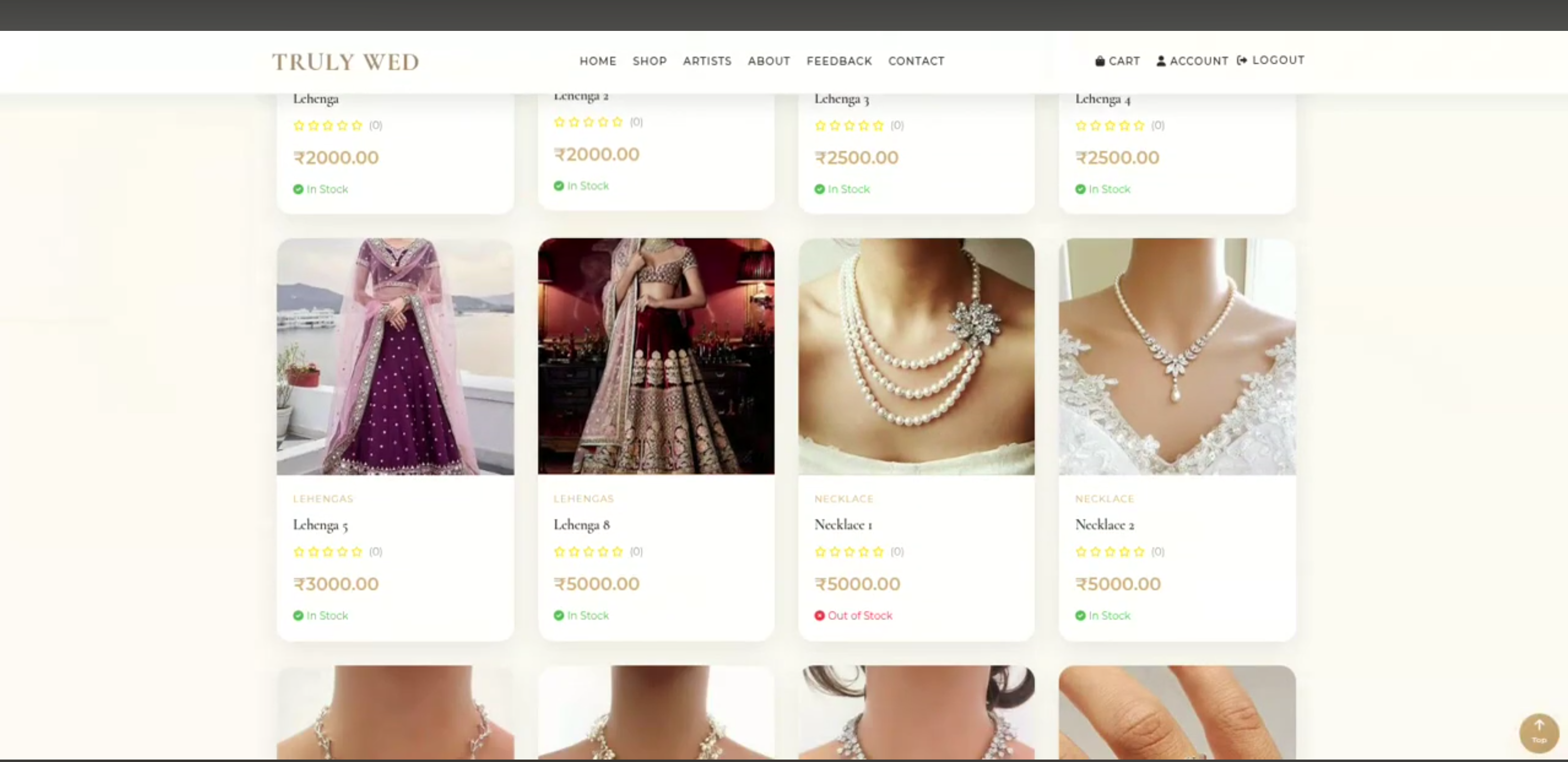Click the third star of Lehenga 8 rating
This screenshot has height=762, width=1568.
(x=588, y=552)
